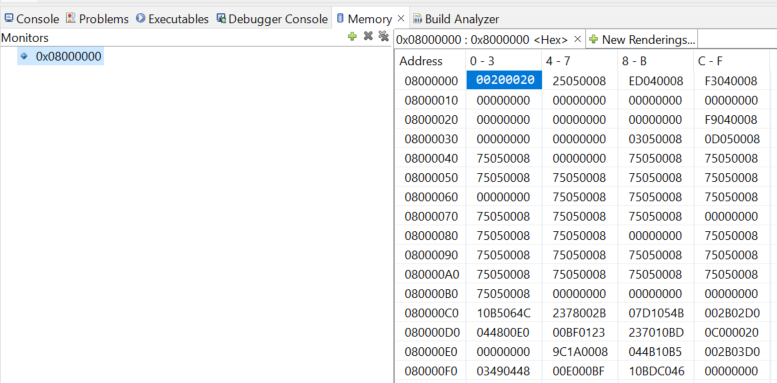The image size is (777, 383).
Task: Click address 08000000 row label
Action: [x=431, y=81]
